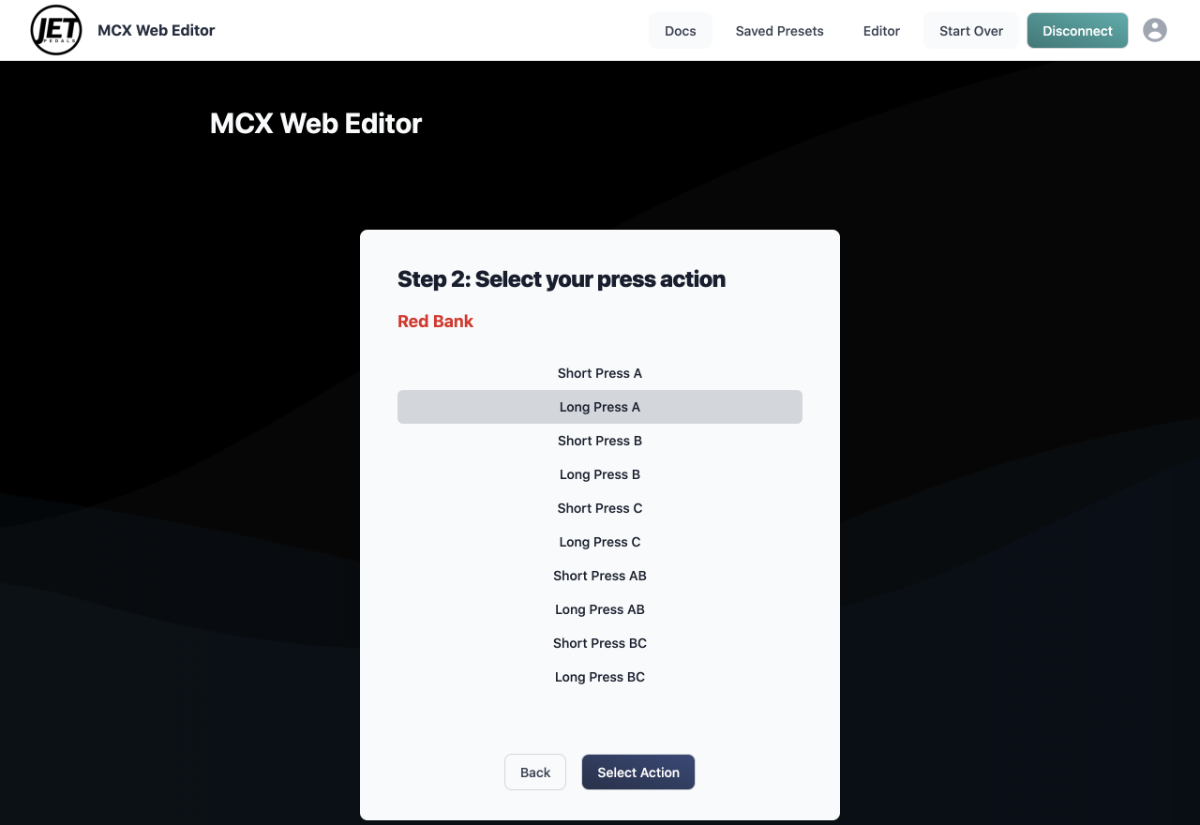
Task: Choose Long Press BC option
Action: point(600,677)
